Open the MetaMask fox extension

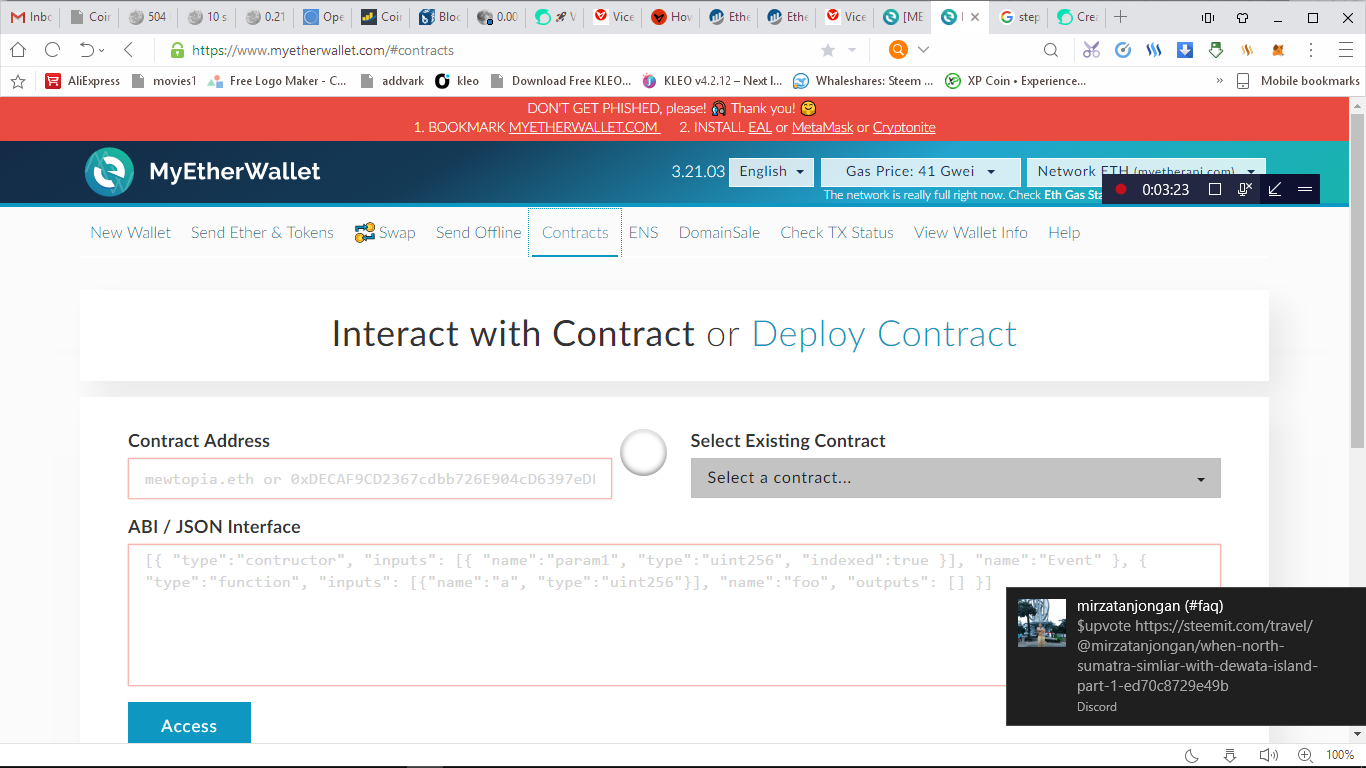[1278, 50]
